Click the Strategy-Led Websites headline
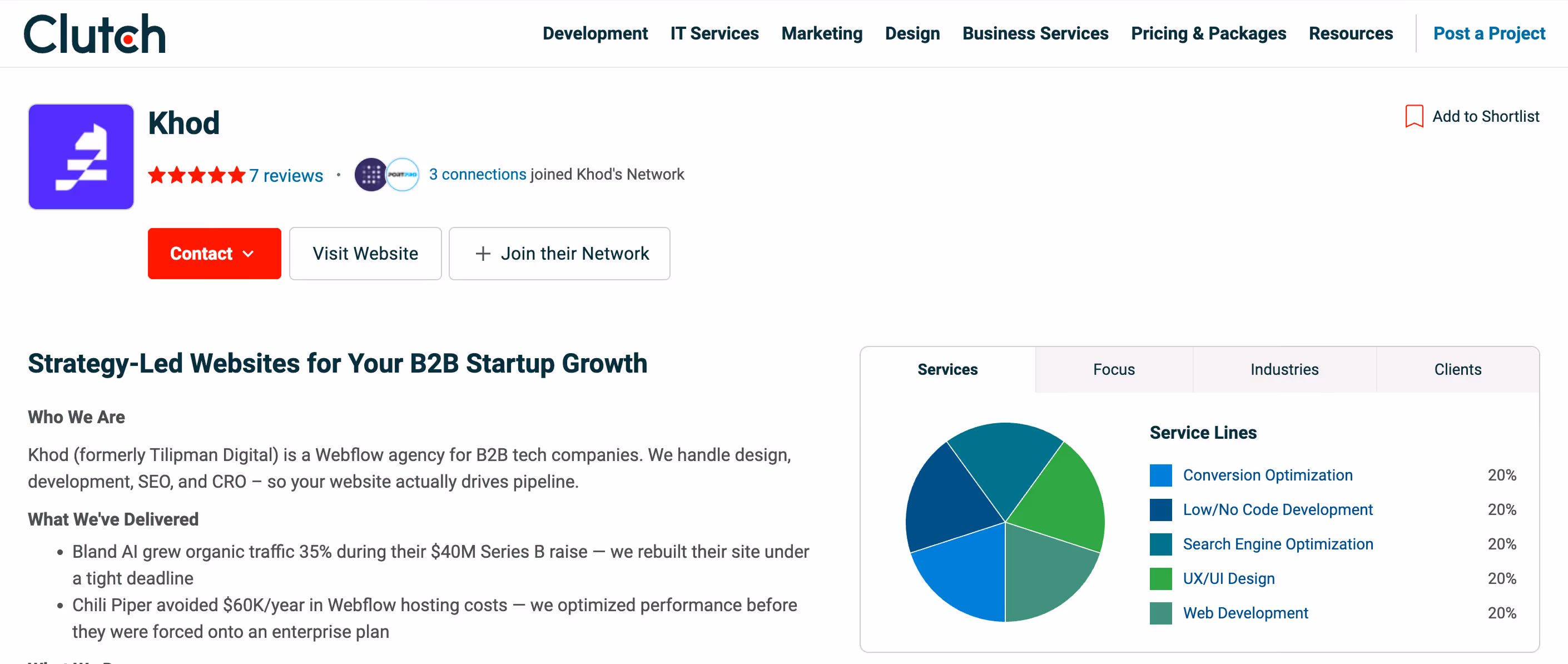Image resolution: width=1568 pixels, height=664 pixels. [x=338, y=364]
